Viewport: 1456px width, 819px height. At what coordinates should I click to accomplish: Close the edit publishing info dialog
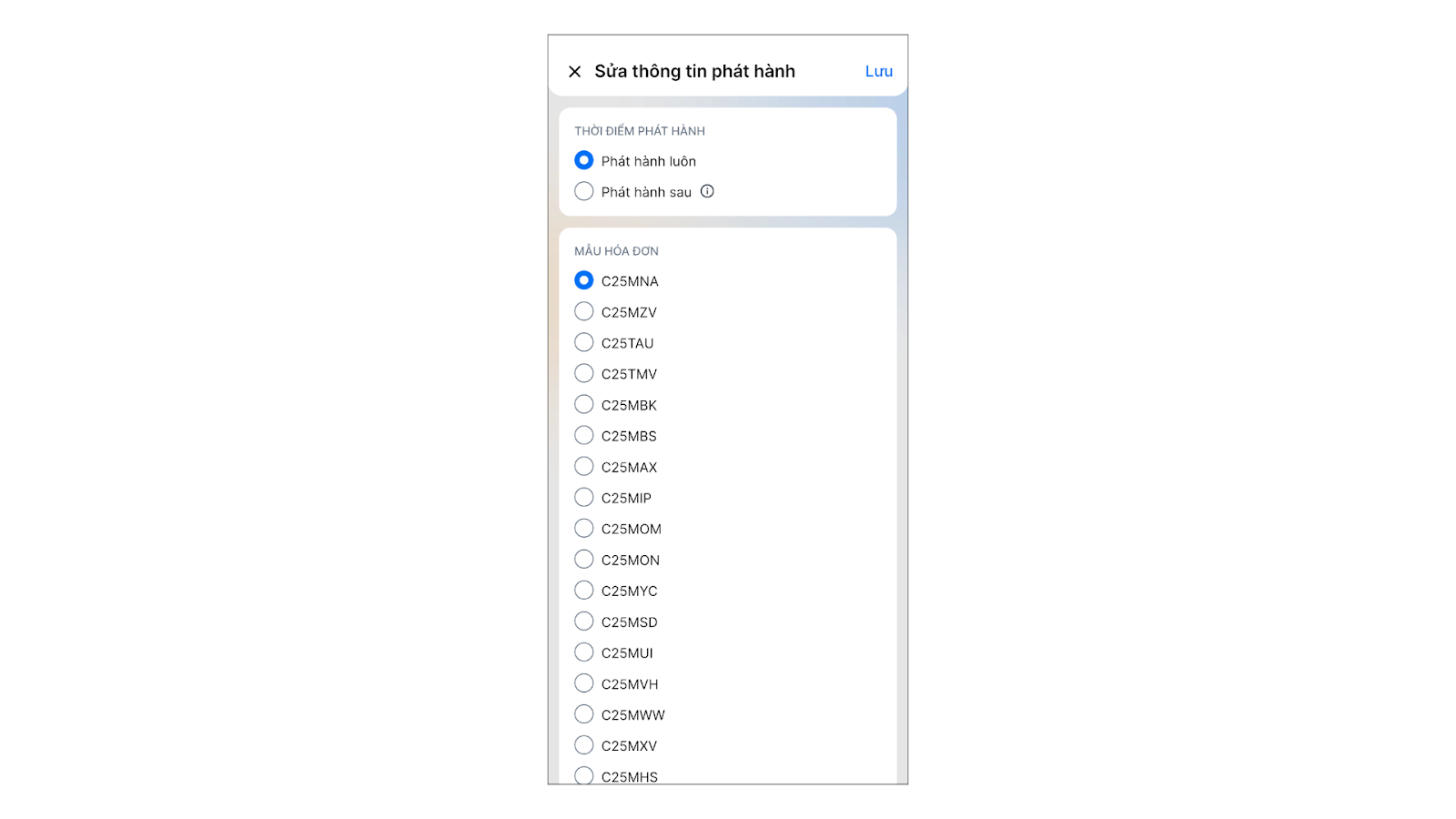click(574, 71)
